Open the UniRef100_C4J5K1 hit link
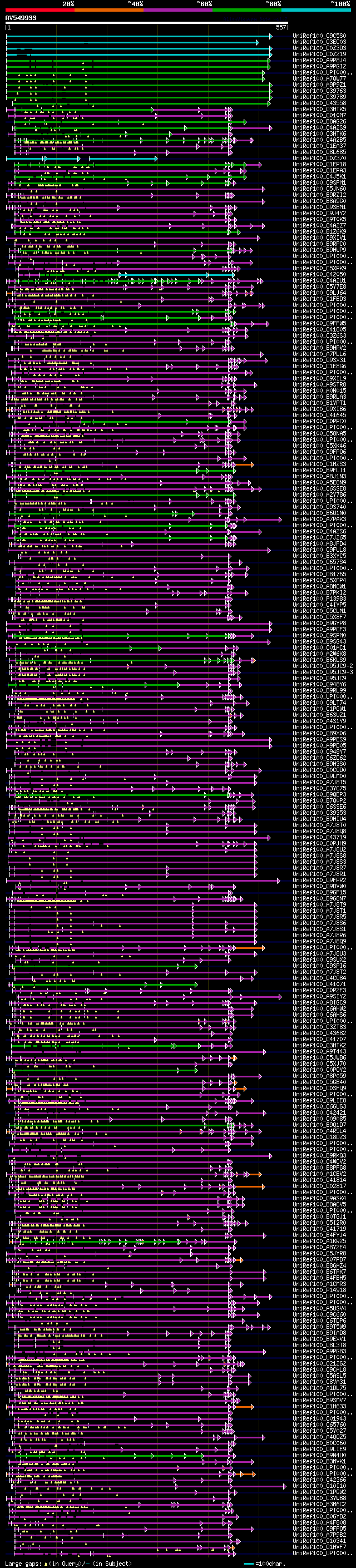This screenshot has height=1568, width=356. [319, 176]
